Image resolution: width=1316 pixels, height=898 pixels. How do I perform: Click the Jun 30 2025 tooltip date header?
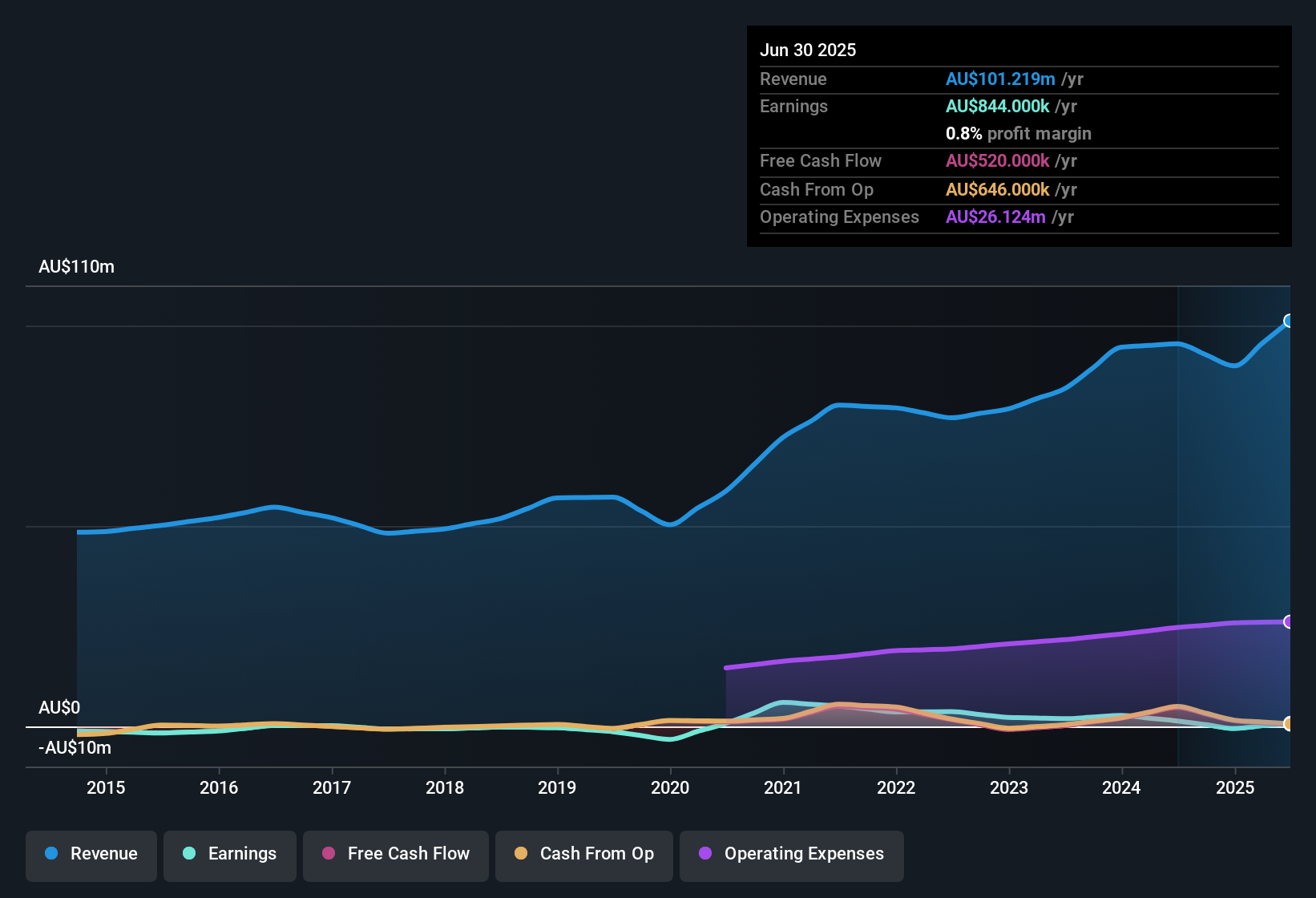click(x=808, y=50)
